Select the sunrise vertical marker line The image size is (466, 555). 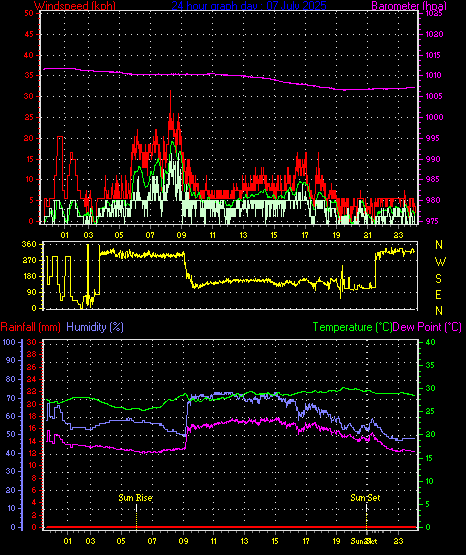pyautogui.click(x=137, y=516)
